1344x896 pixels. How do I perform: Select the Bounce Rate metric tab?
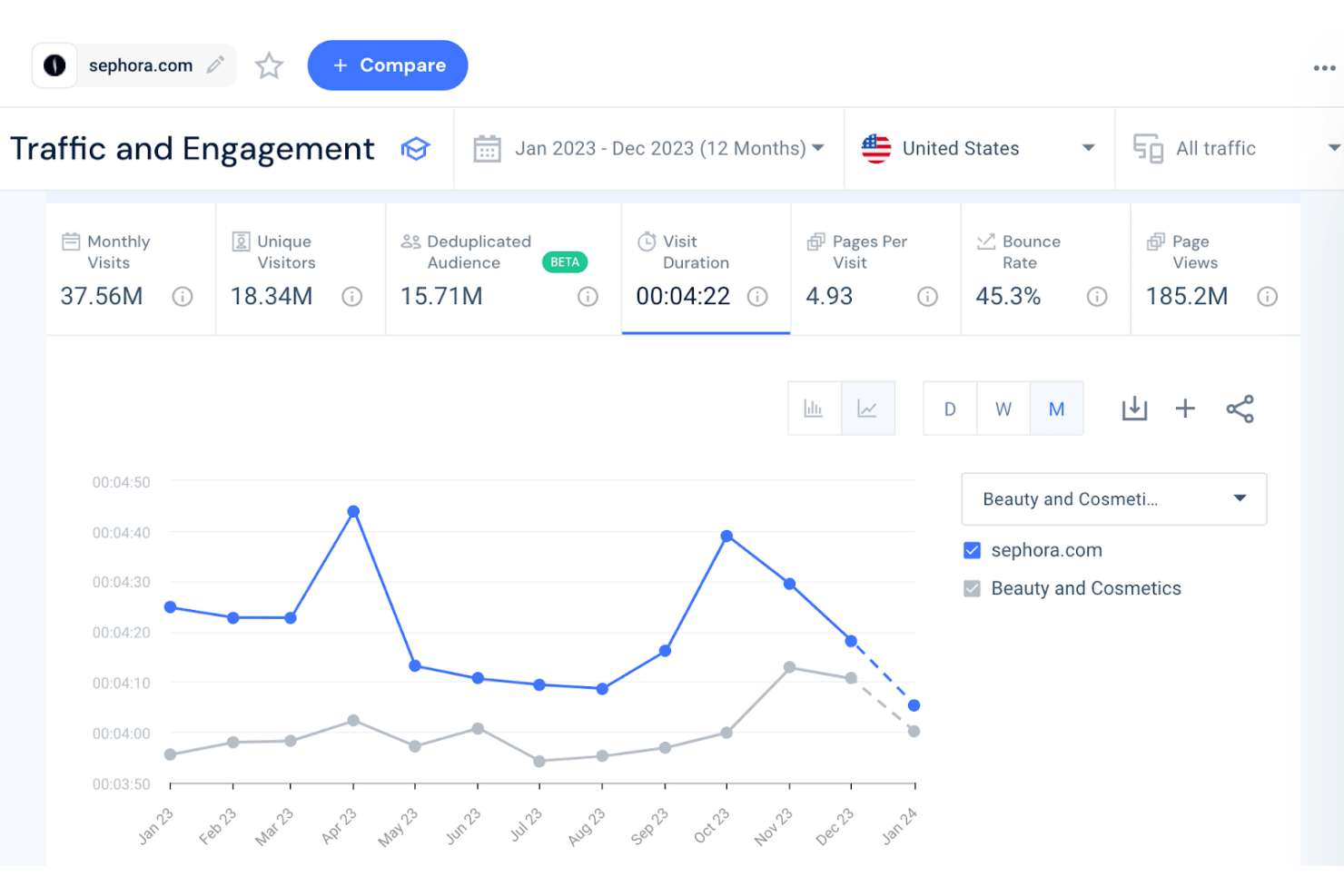[1045, 269]
